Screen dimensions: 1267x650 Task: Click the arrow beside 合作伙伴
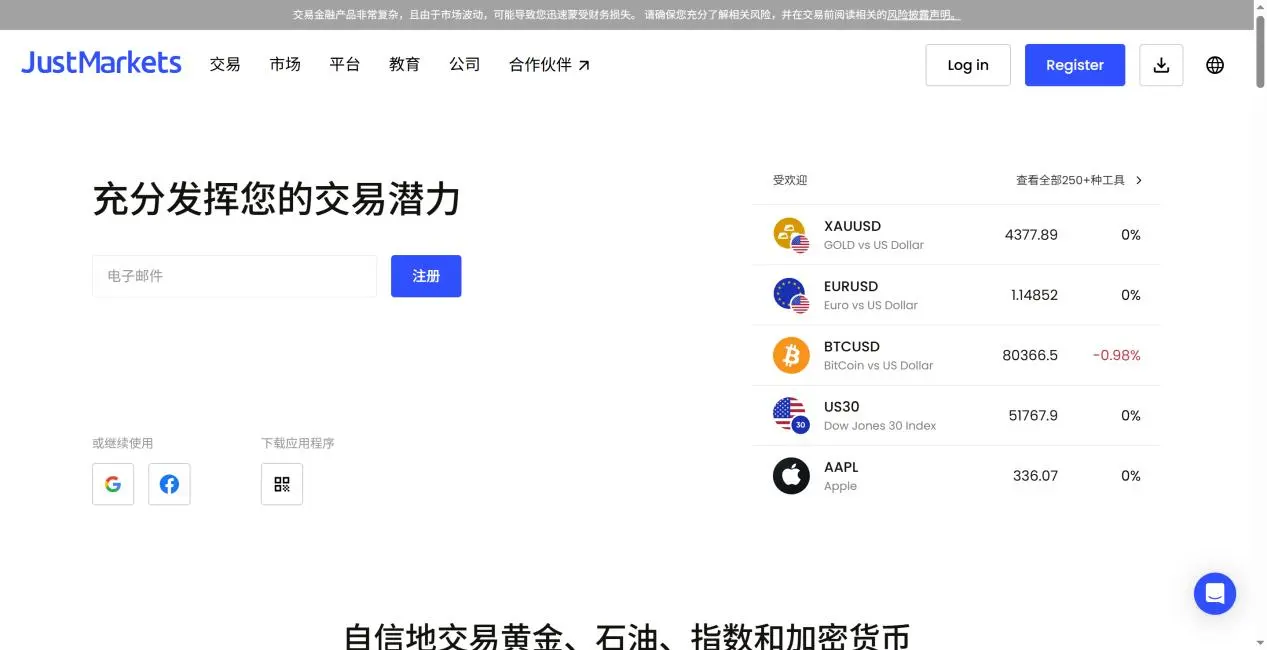coord(584,65)
